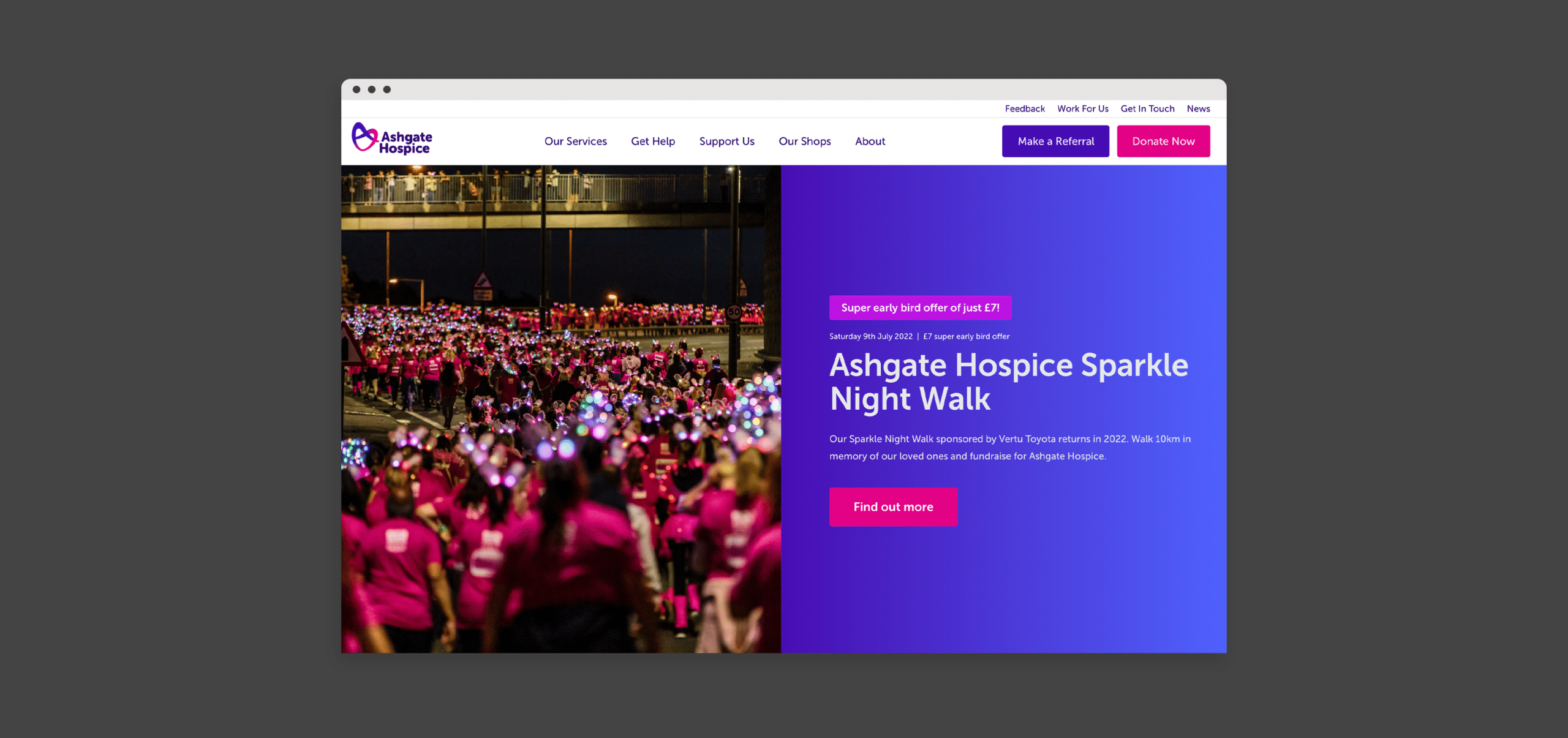Go to the About section
This screenshot has width=1568, height=738.
[x=870, y=141]
